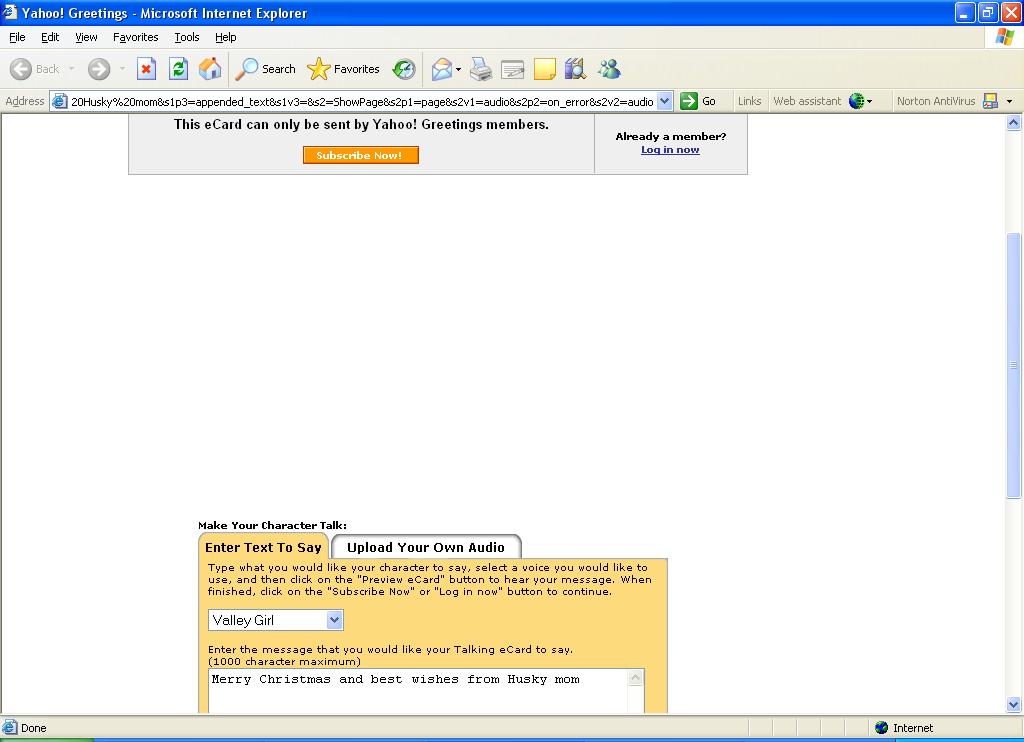Click the Web assistant globe icon
The image size is (1024, 742).
pos(856,101)
